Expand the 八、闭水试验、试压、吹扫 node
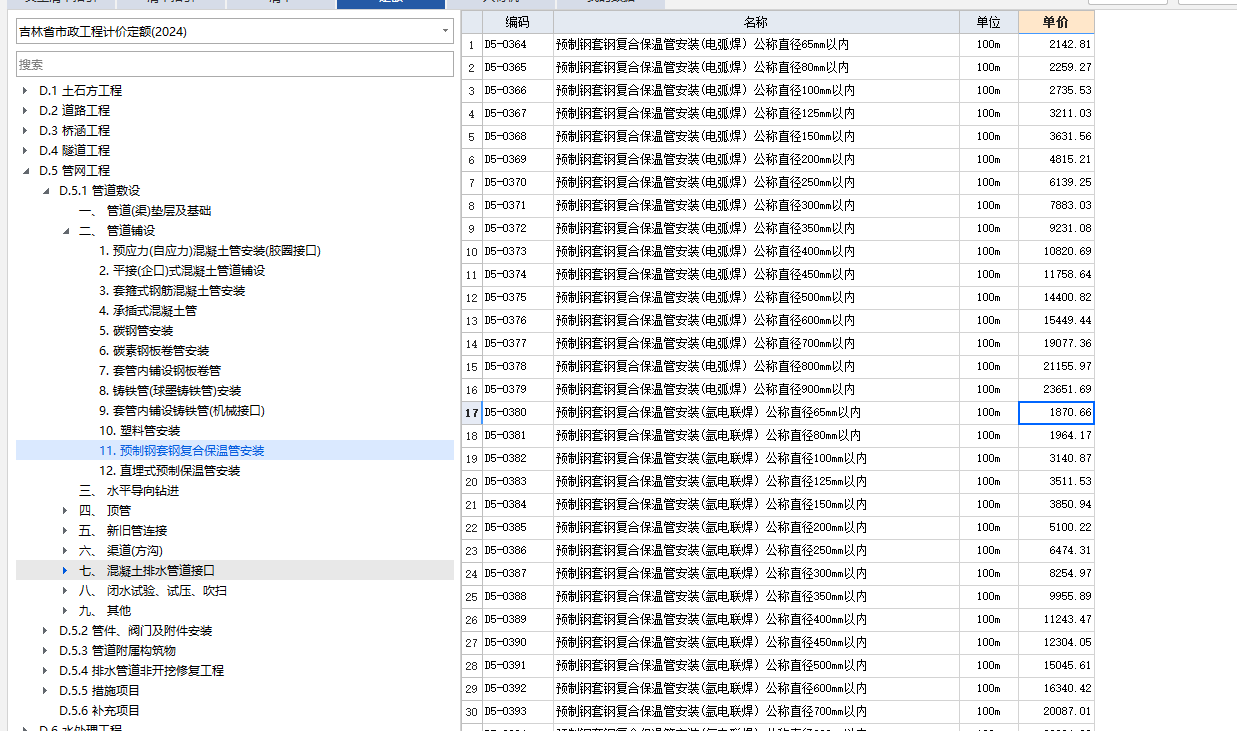Screen dimensions: 1237x731 click(x=65, y=591)
